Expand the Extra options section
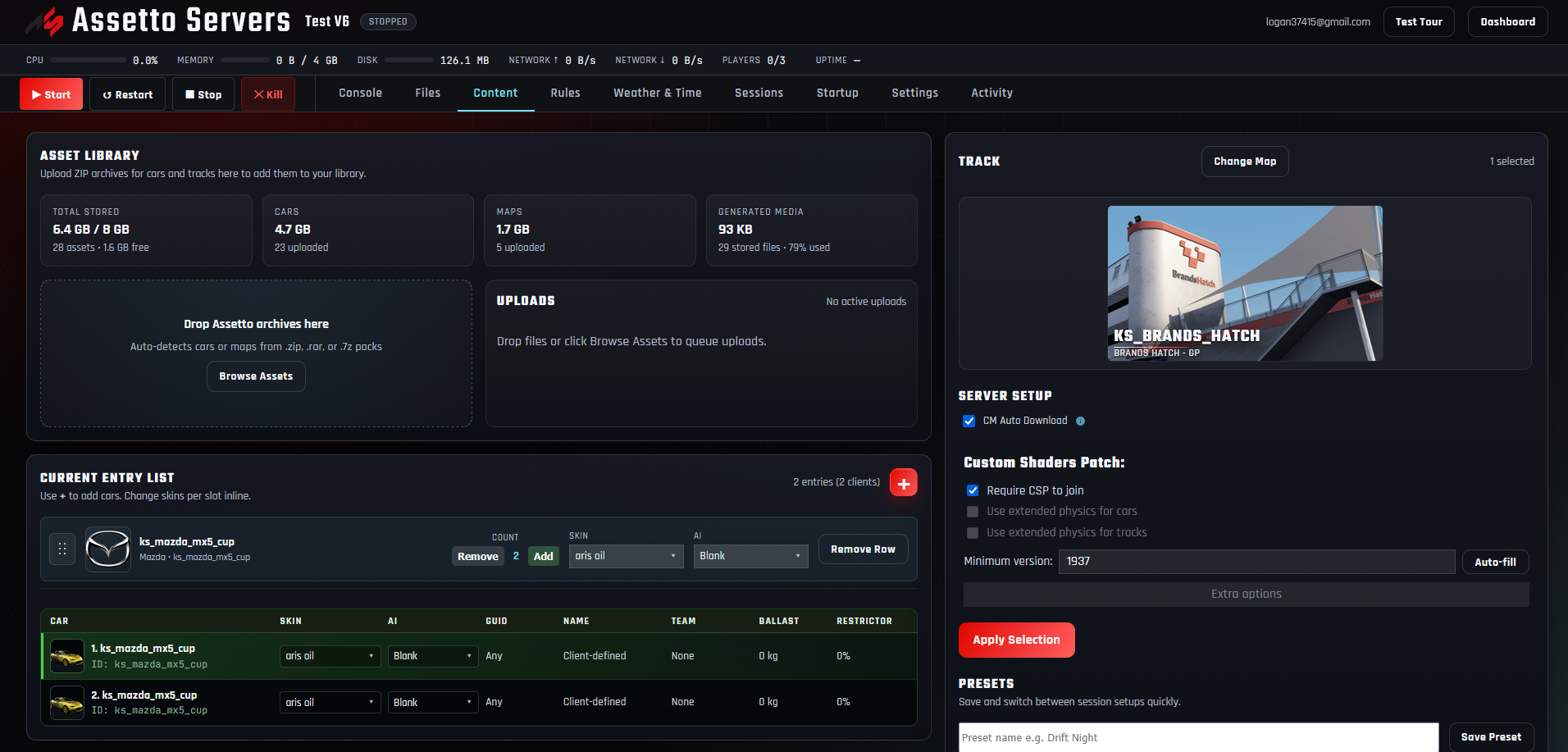 coord(1246,594)
